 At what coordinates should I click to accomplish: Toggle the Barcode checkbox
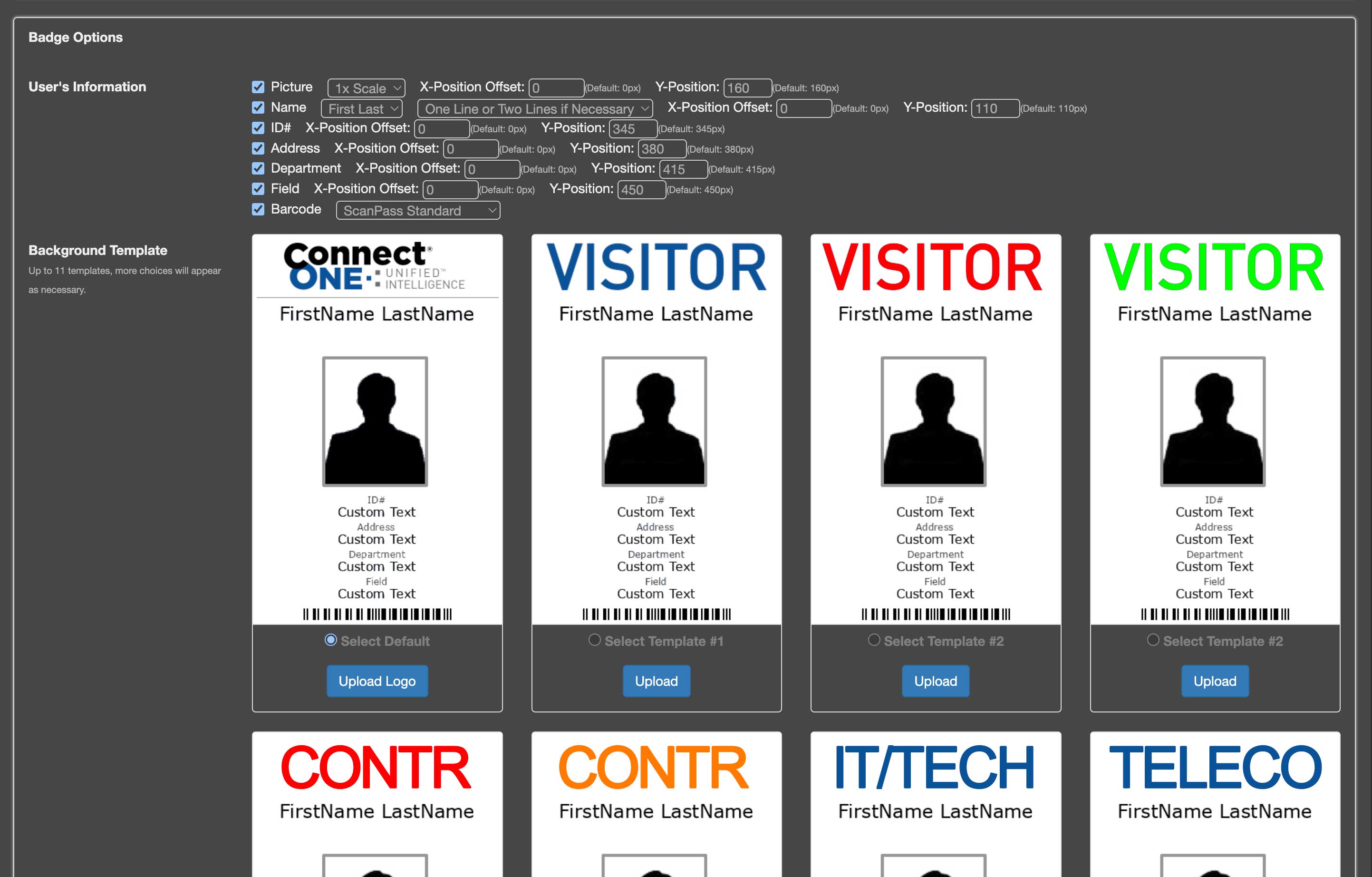coord(258,210)
